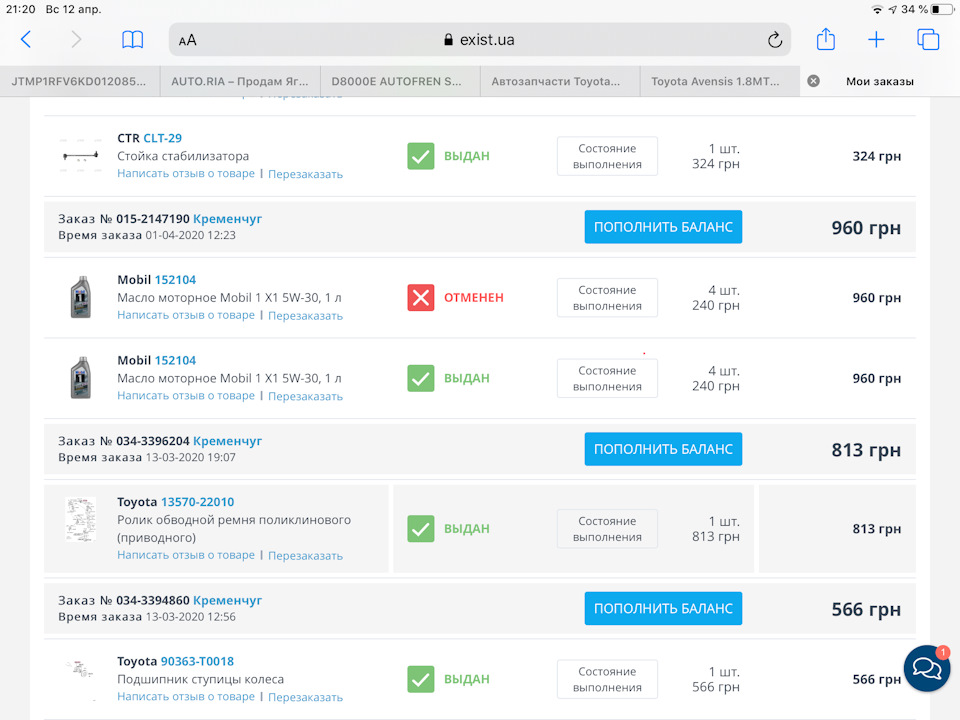Close the Мои заказы tab

(813, 81)
